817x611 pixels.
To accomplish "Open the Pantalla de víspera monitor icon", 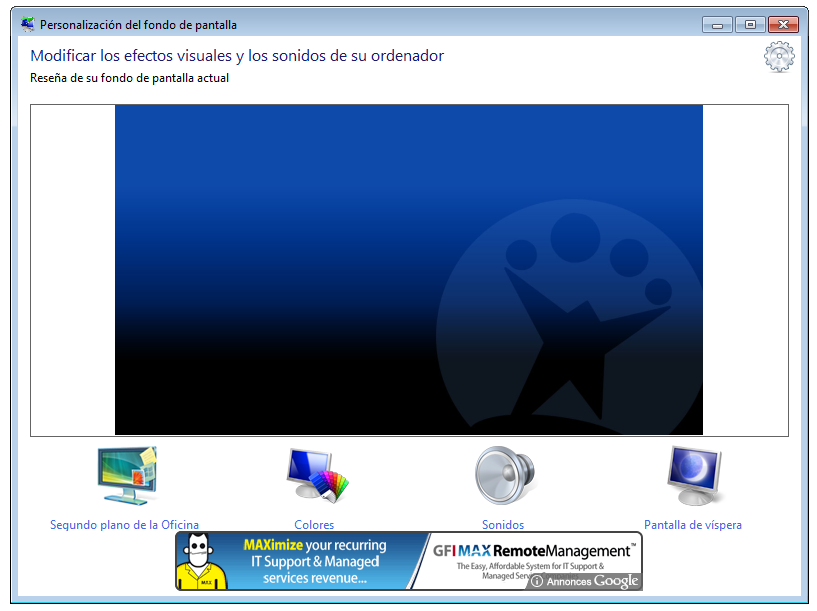I will pyautogui.click(x=692, y=476).
